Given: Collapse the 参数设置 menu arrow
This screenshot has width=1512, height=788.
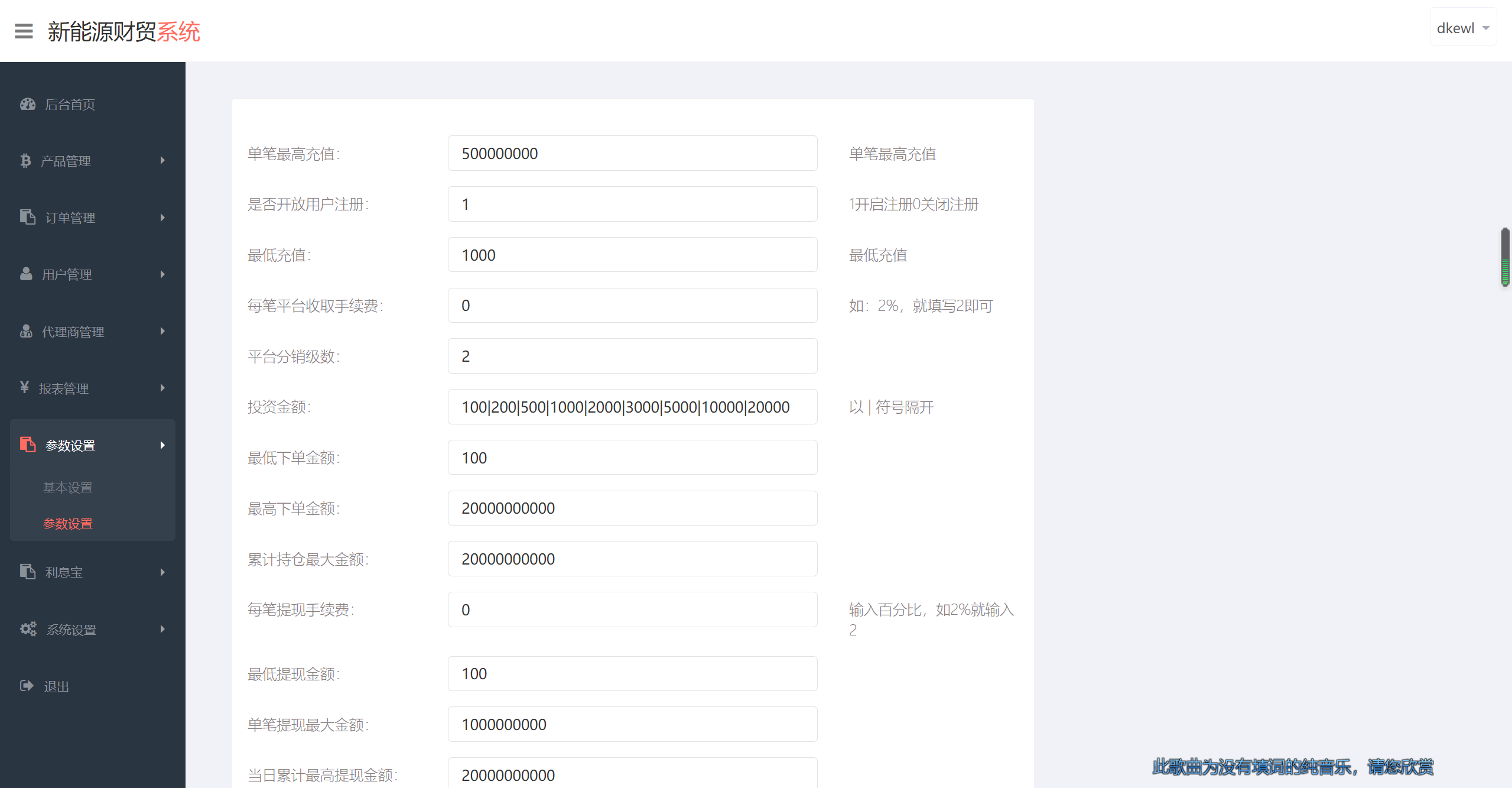Looking at the screenshot, I should (162, 445).
